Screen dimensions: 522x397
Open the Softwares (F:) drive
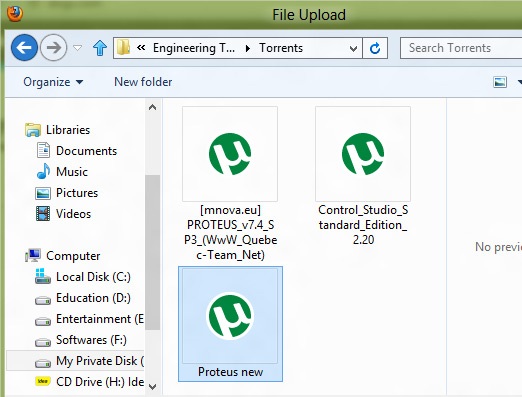(x=91, y=340)
